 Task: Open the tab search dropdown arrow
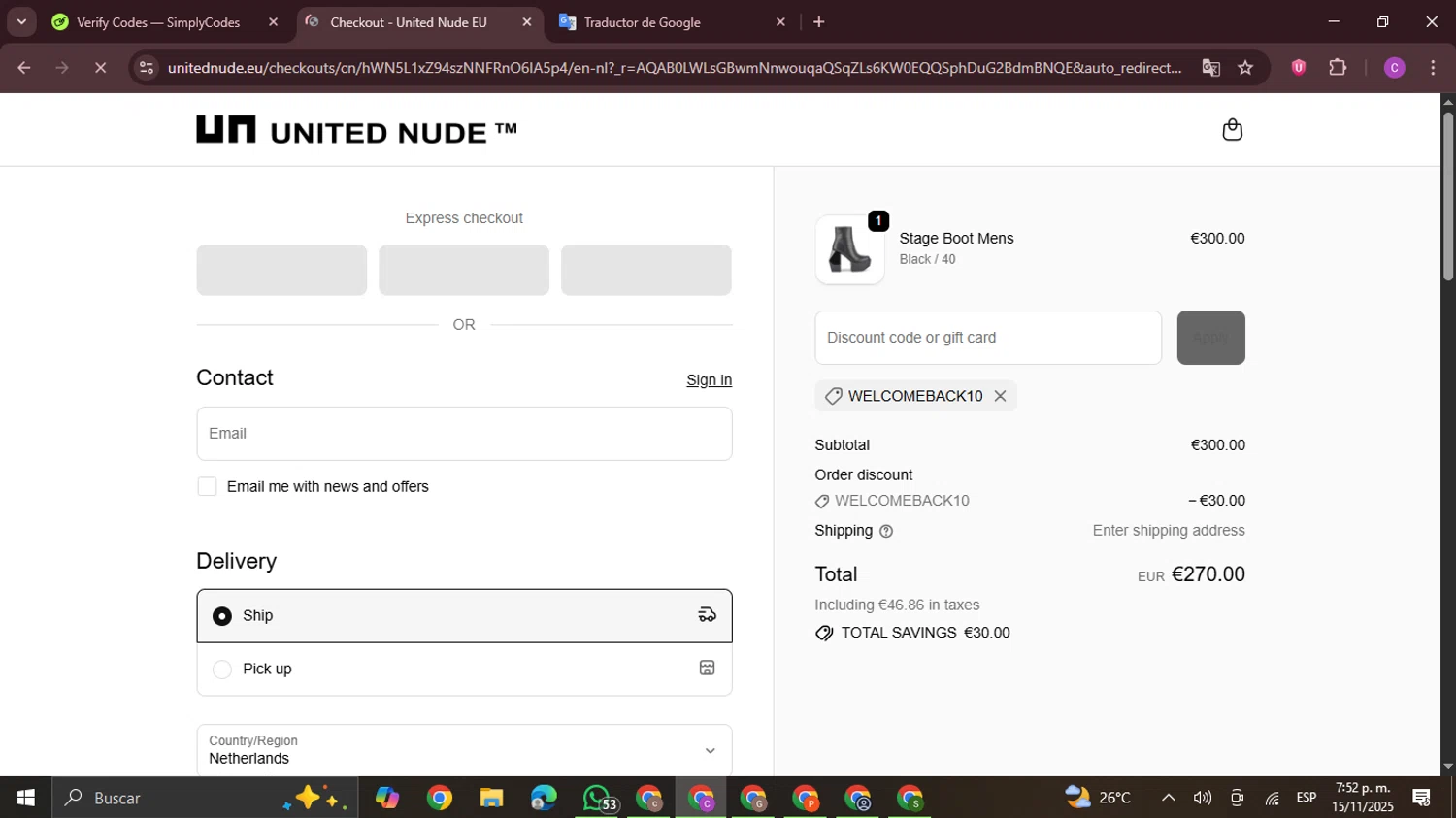21,22
